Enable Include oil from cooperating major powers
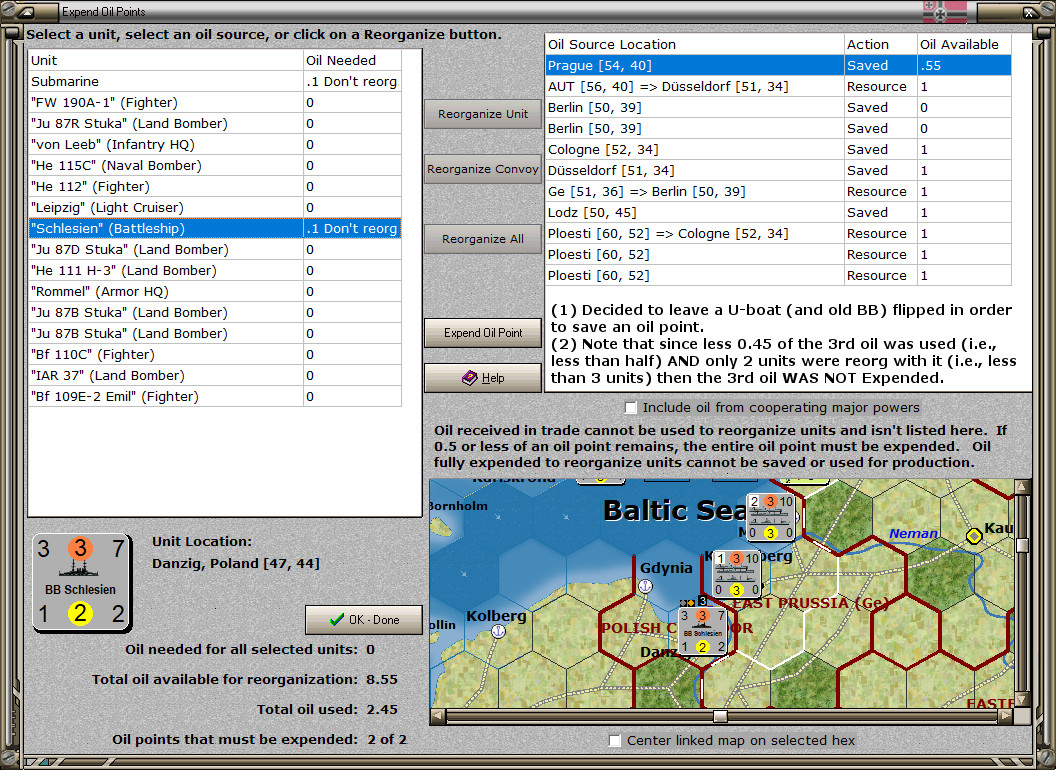The height and width of the screenshot is (770, 1056). (x=630, y=408)
